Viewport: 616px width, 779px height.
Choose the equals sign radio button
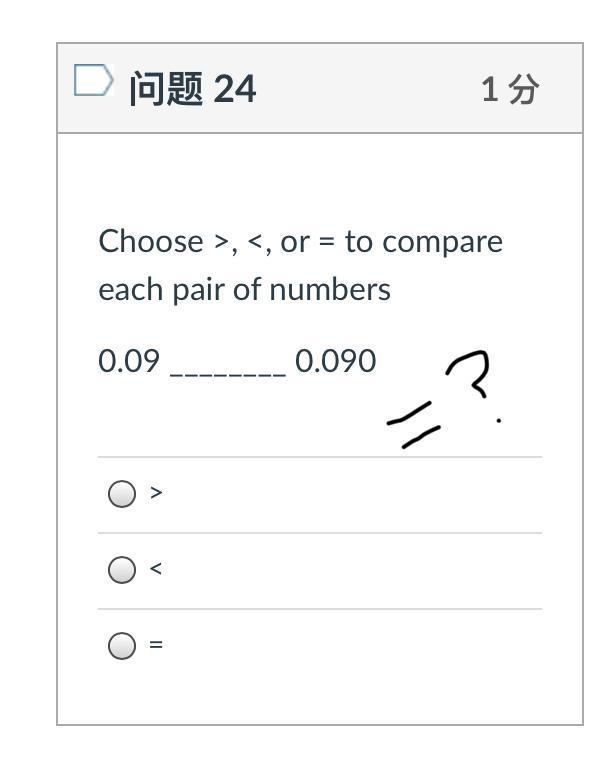122,646
